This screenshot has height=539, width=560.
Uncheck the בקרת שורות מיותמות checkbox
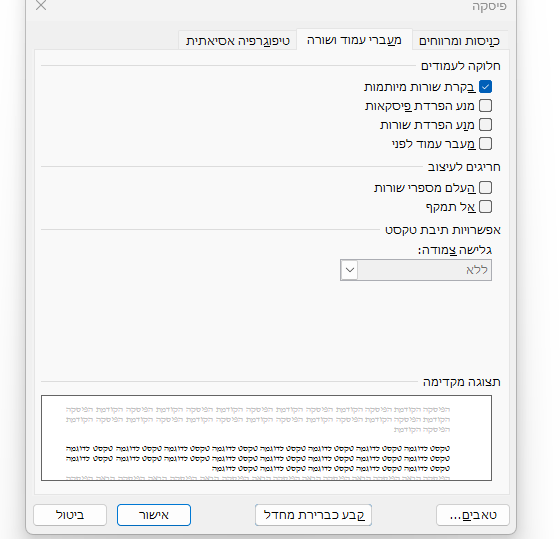[x=485, y=87]
